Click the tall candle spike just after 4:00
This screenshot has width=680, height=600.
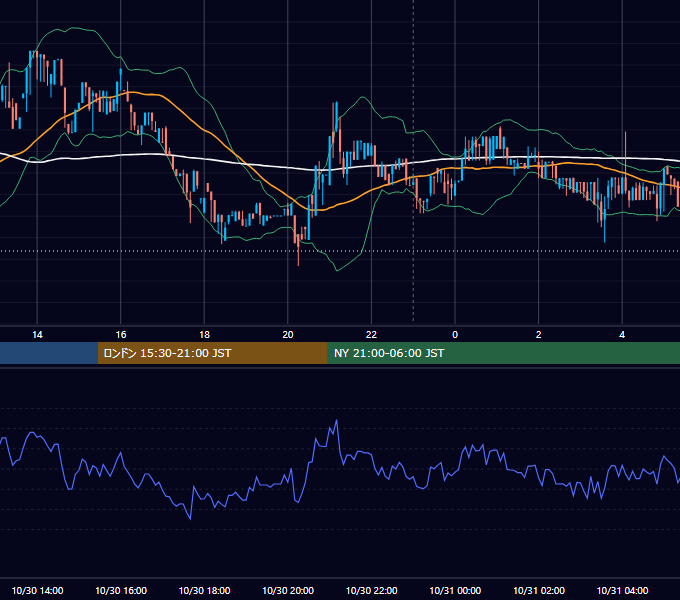625,163
